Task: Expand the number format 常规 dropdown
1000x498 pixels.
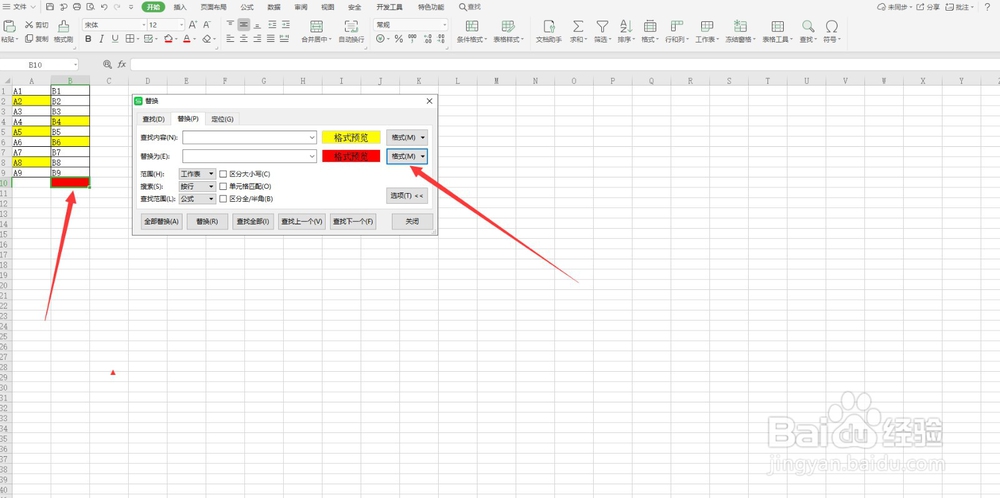Action: [445, 25]
